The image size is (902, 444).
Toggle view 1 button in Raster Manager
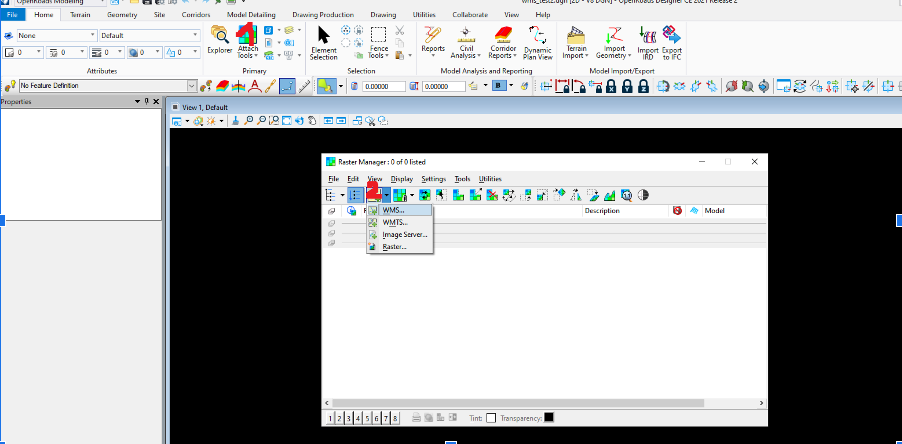point(330,418)
